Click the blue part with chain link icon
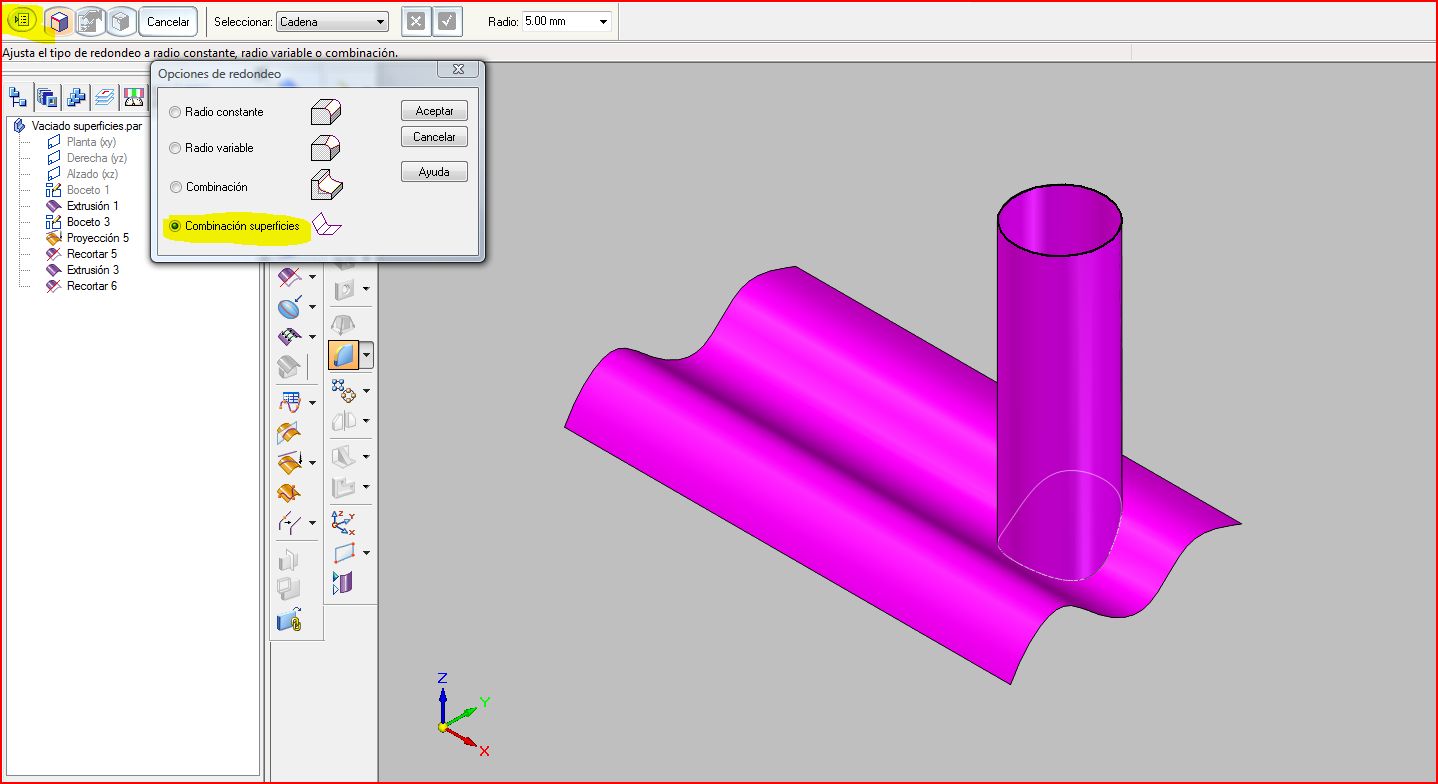The image size is (1438, 784). 288,621
